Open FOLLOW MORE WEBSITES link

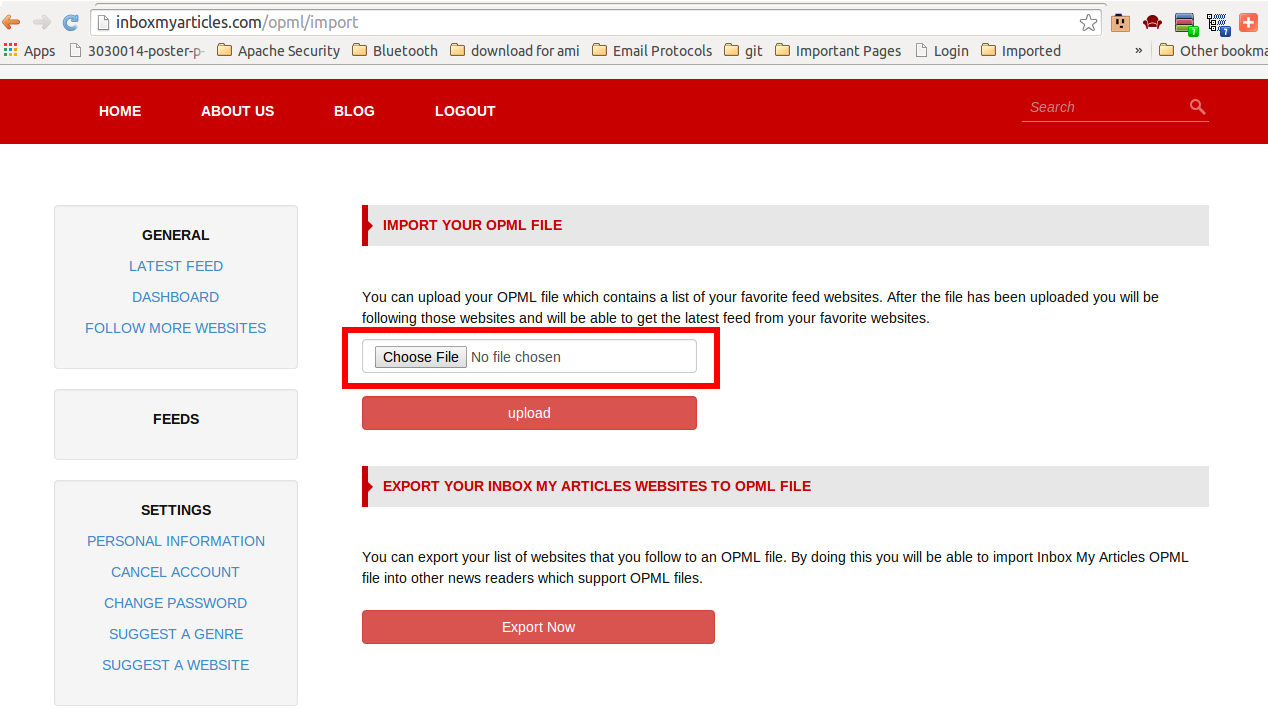[x=176, y=328]
